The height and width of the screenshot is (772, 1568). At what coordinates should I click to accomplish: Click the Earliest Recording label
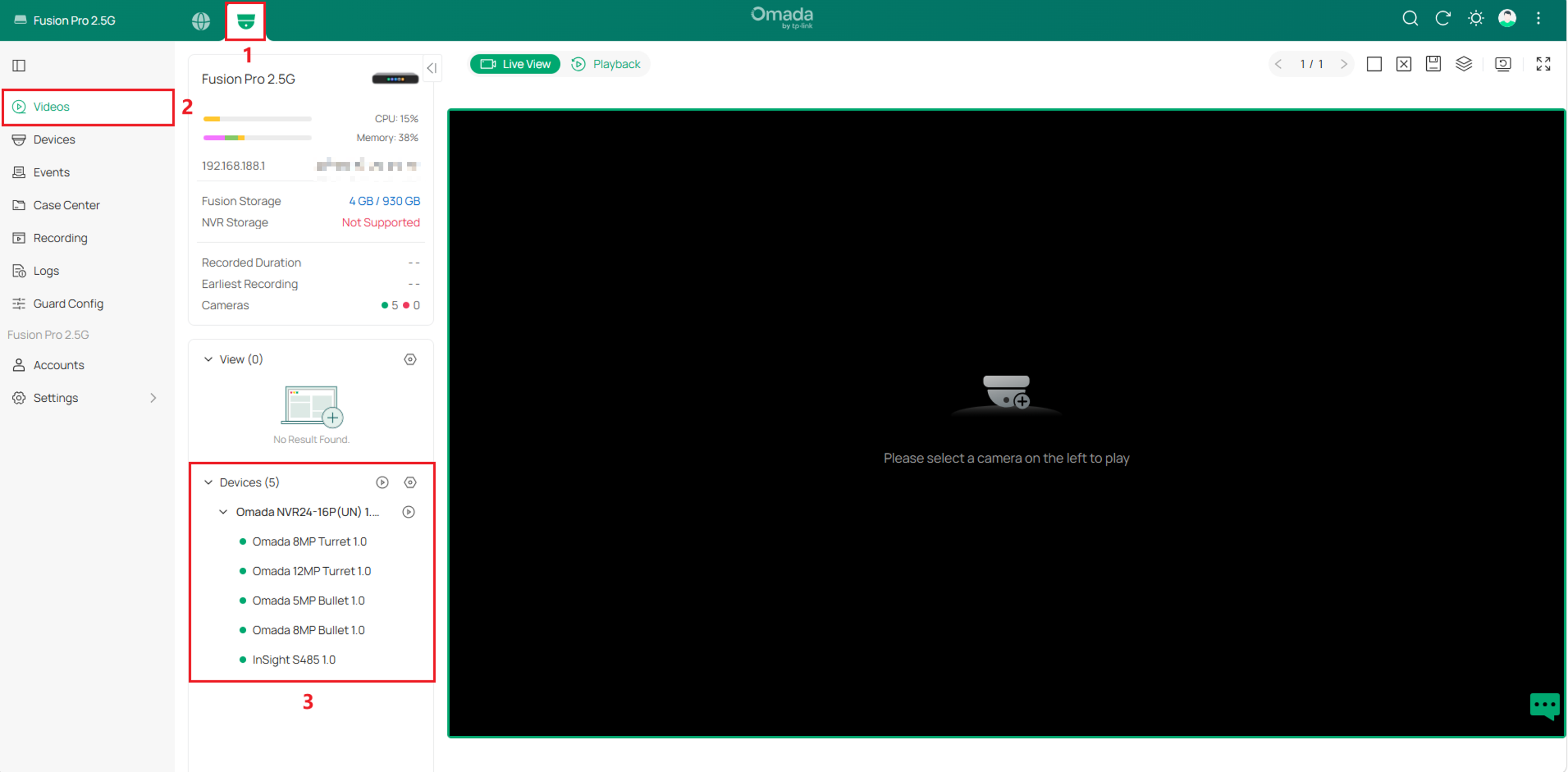(x=249, y=284)
